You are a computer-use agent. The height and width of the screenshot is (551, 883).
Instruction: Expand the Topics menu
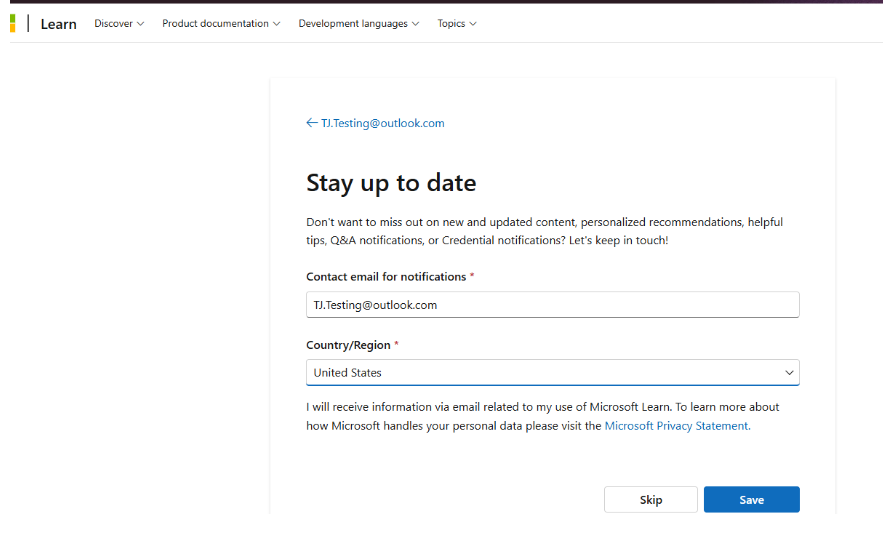coord(457,24)
